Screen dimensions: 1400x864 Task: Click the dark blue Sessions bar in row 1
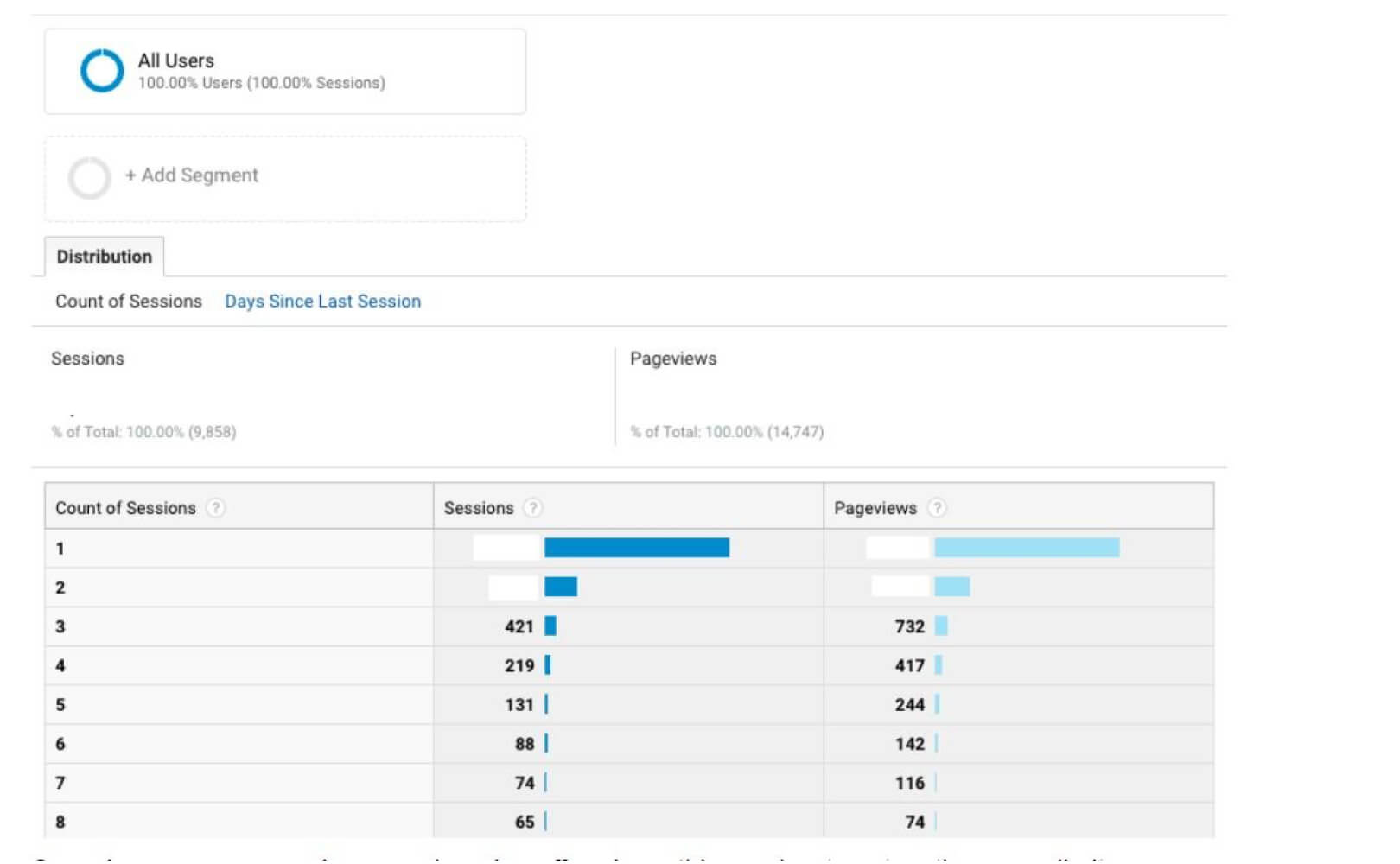coord(637,548)
